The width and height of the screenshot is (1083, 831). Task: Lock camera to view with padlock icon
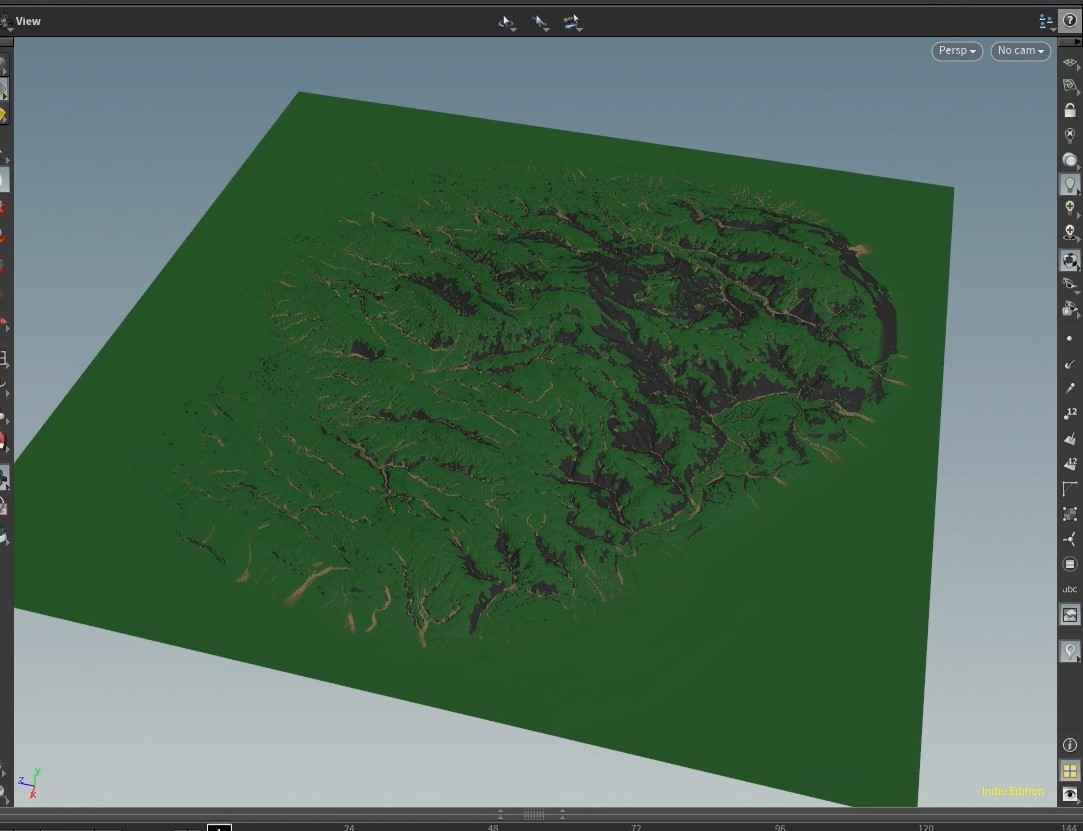tap(1070, 111)
